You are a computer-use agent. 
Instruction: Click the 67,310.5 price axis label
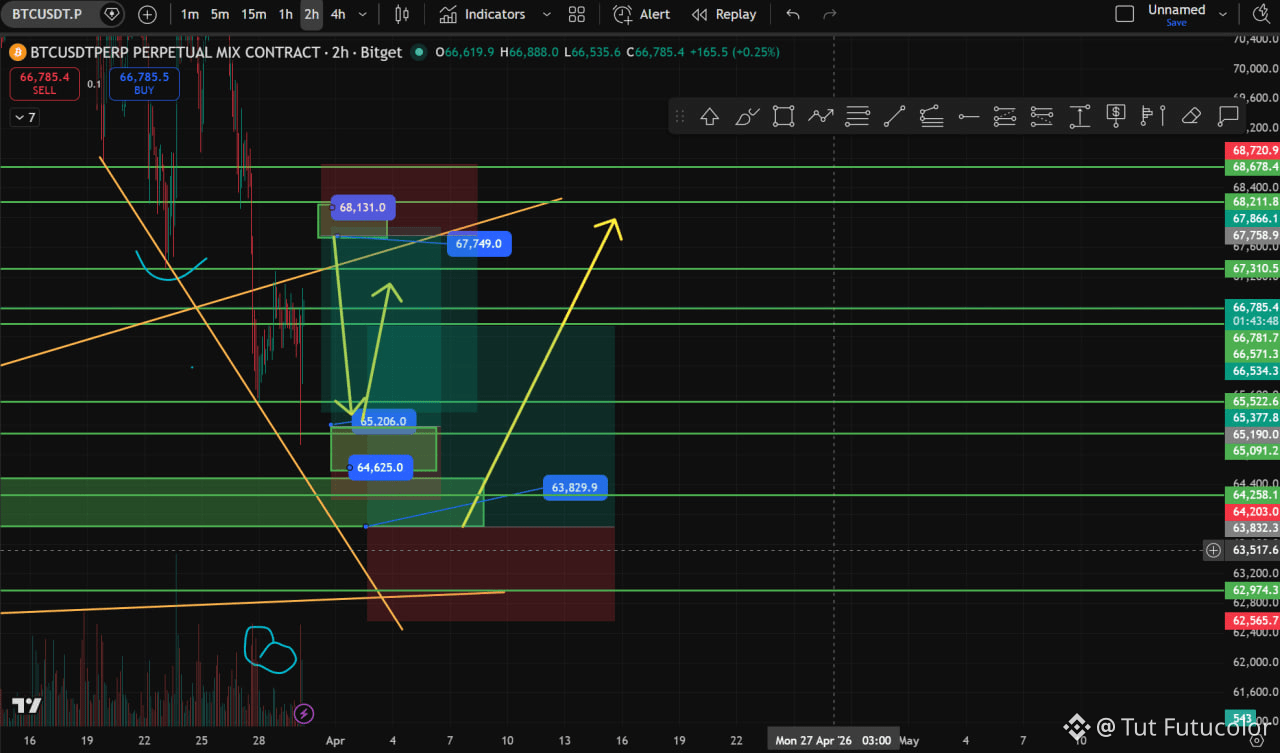(x=1252, y=269)
